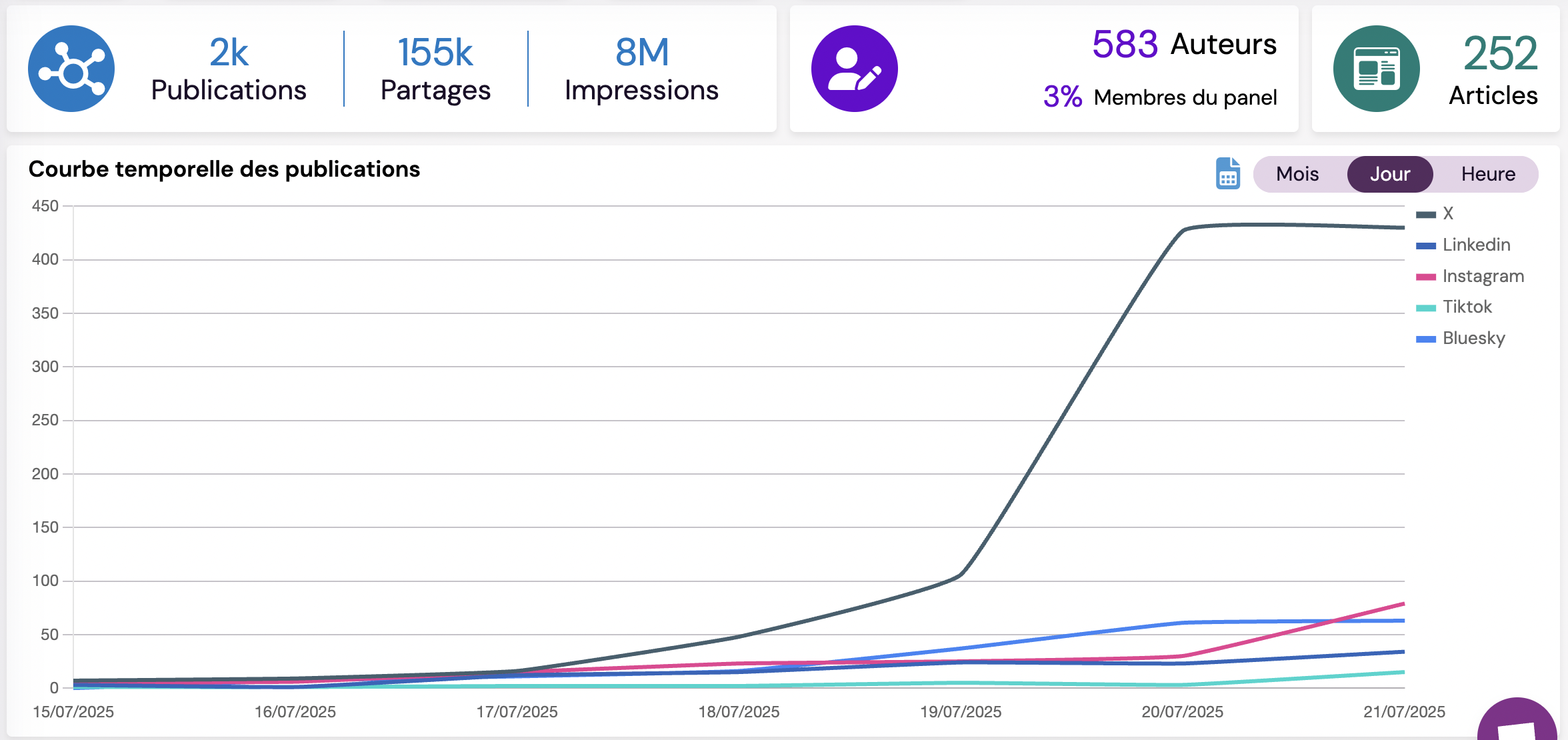Hide the Linkedin series via legend
Image resolution: width=1568 pixels, height=740 pixels.
(x=1475, y=245)
